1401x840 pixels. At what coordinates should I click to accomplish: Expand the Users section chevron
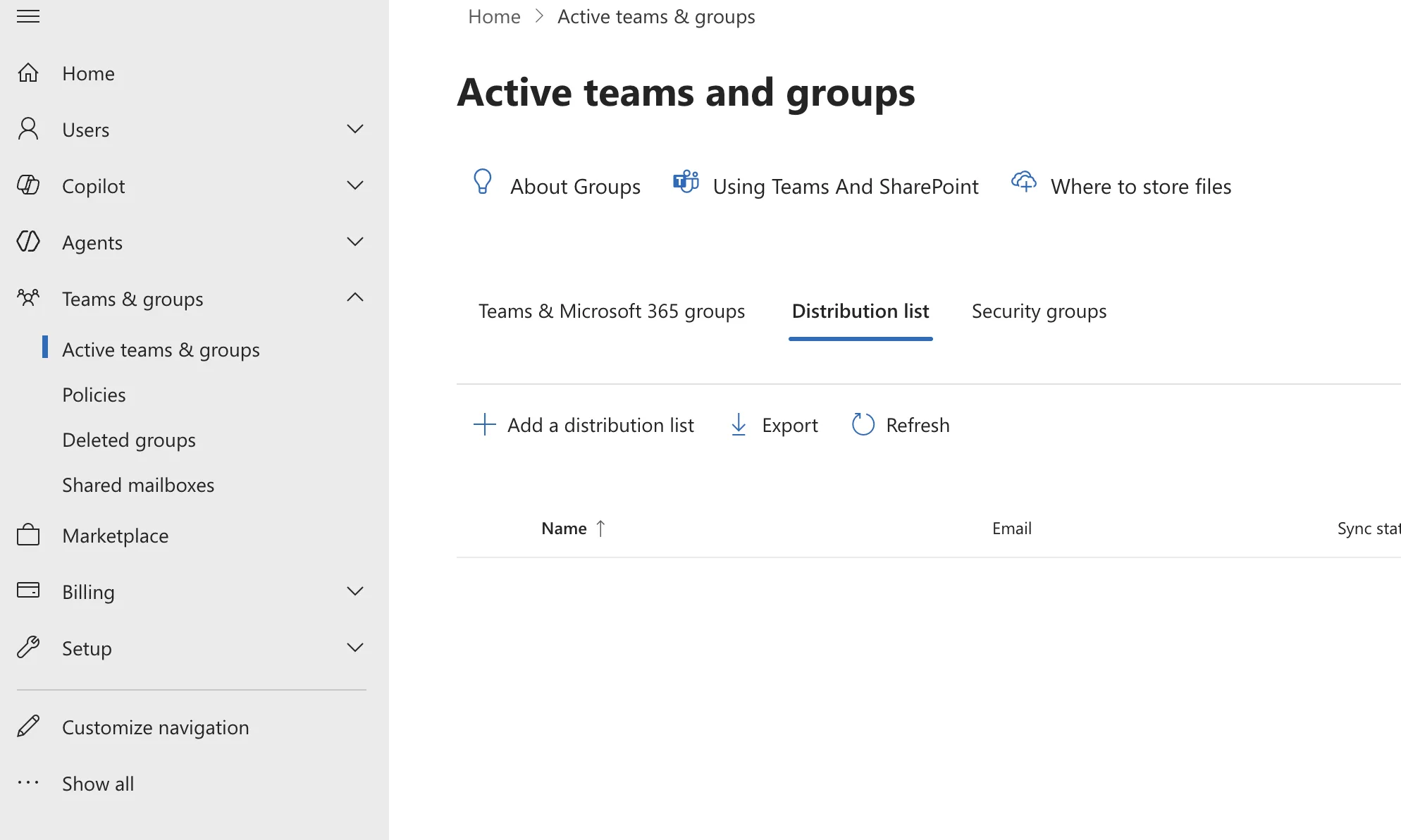coord(355,129)
